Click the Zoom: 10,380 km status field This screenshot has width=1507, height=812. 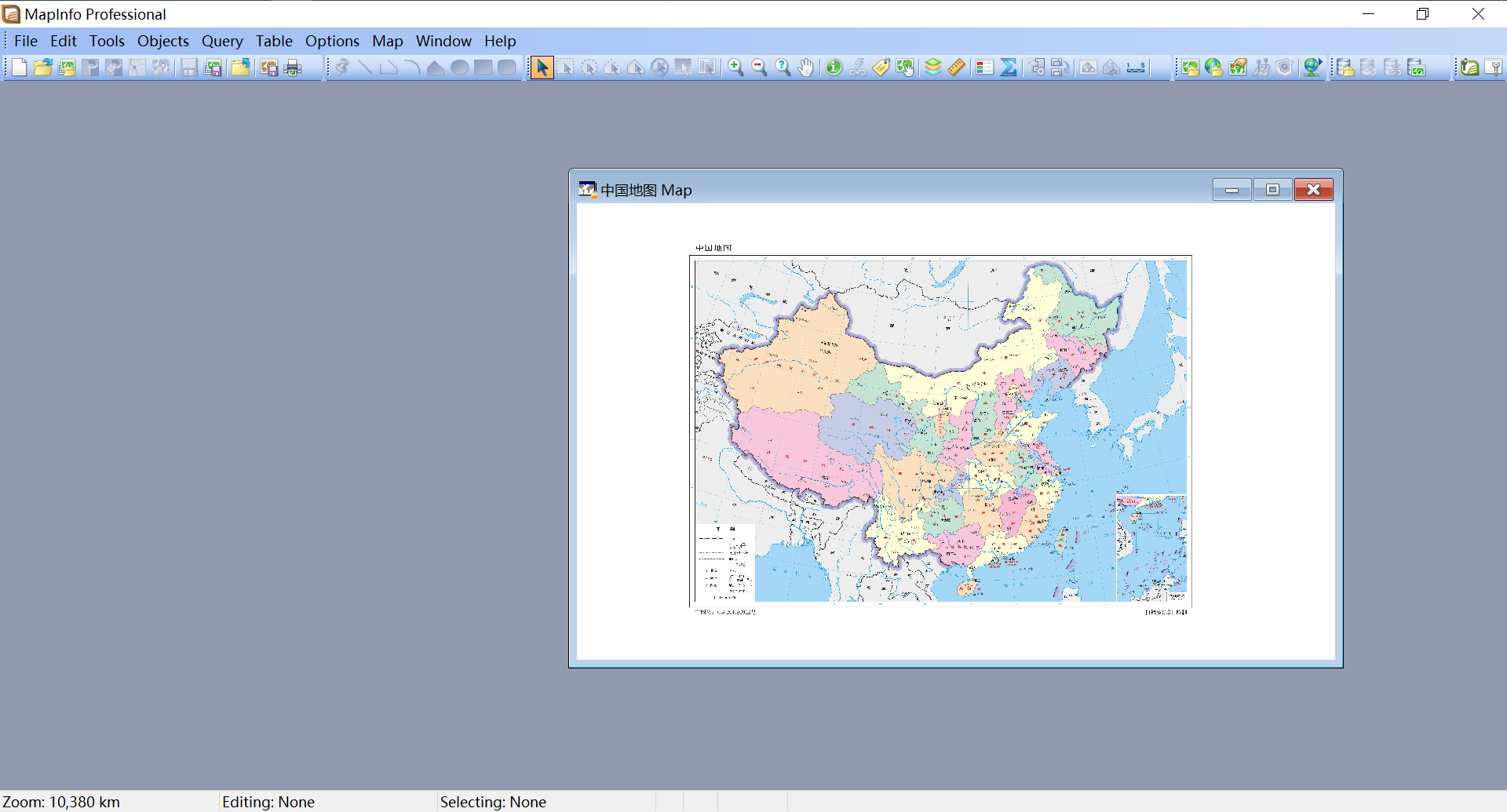[x=109, y=802]
